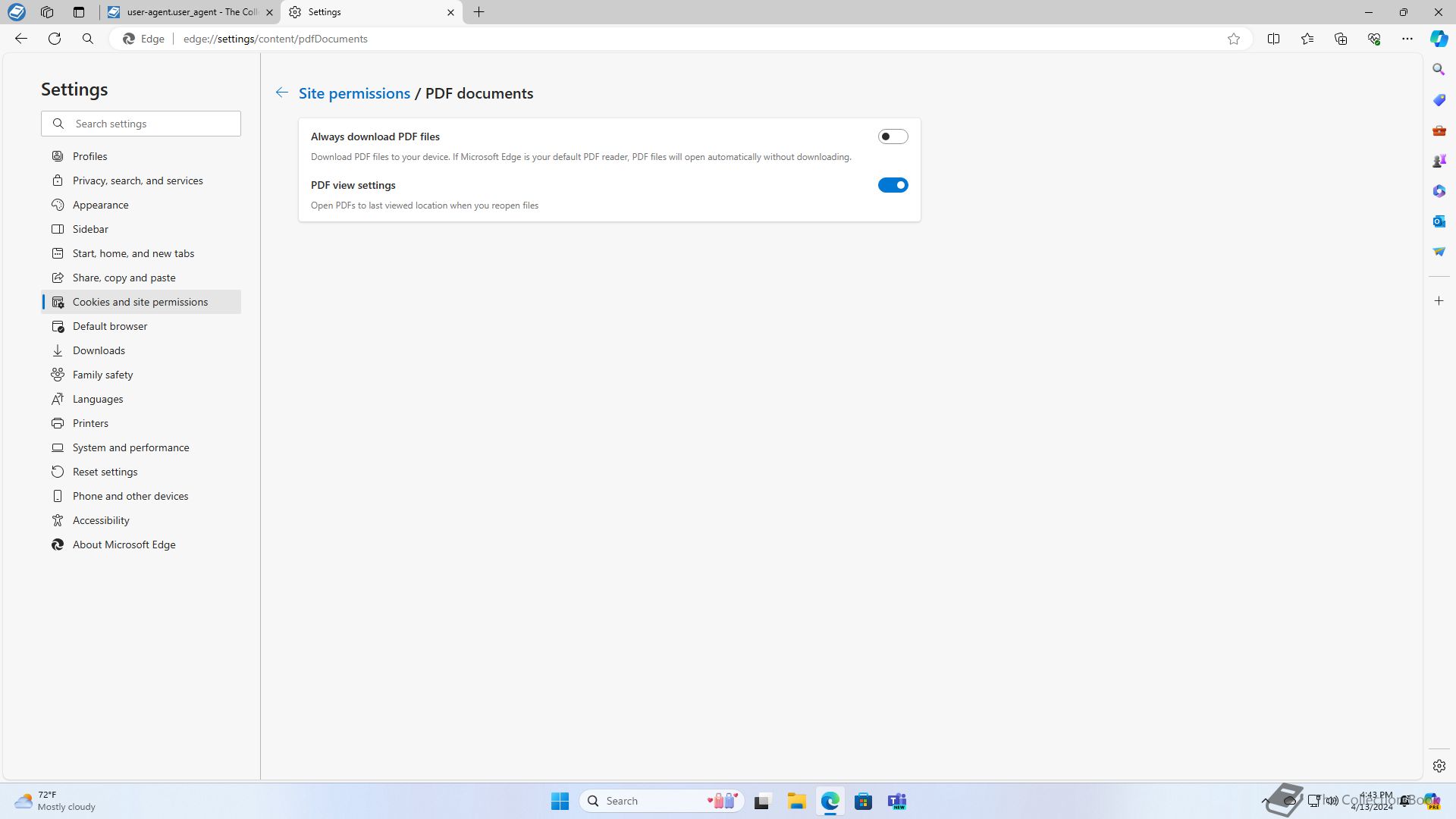Image resolution: width=1456 pixels, height=819 pixels.
Task: Refresh the page
Action: [55, 39]
